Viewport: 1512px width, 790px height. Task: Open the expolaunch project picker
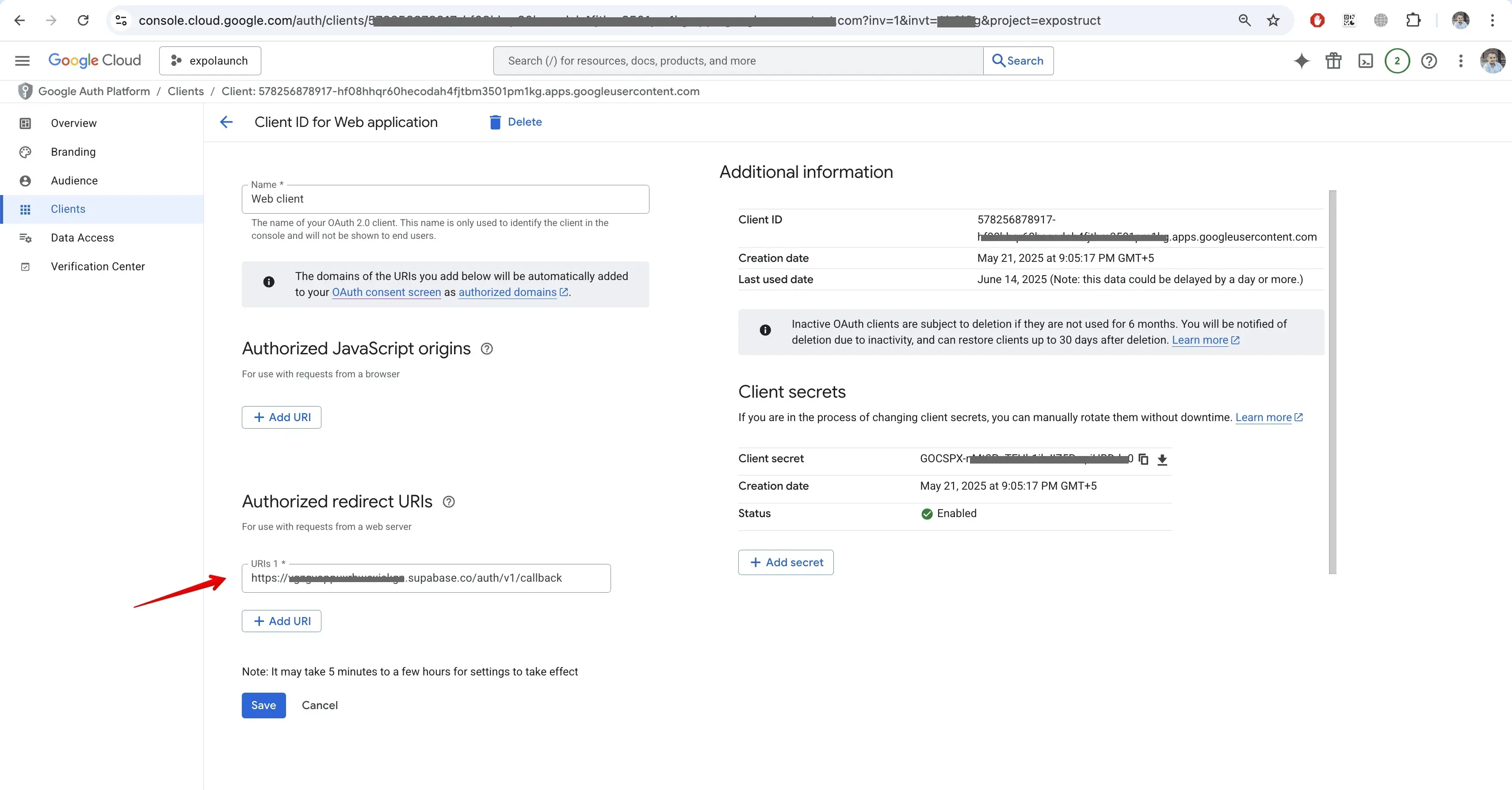[210, 61]
